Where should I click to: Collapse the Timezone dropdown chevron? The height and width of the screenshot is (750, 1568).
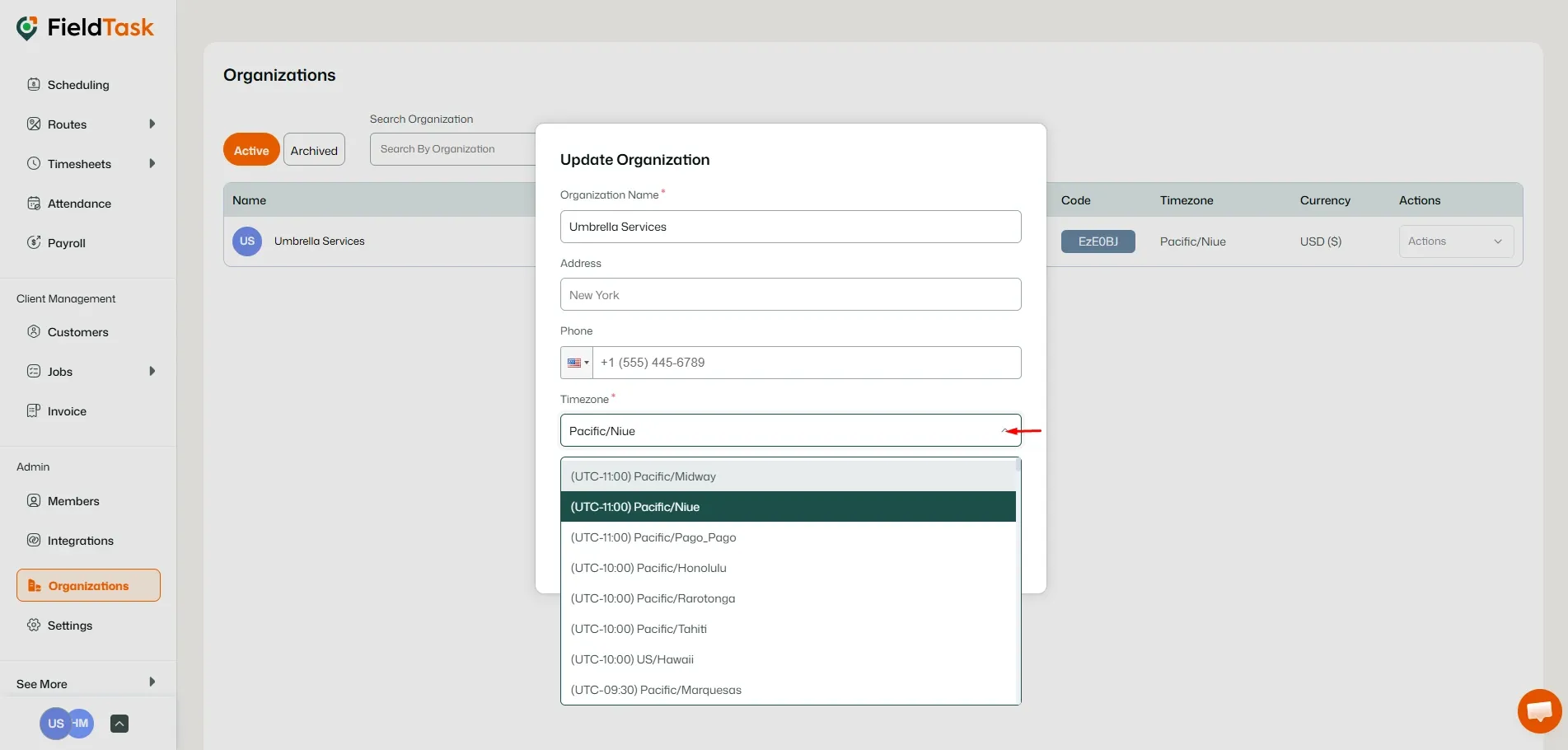coord(1005,430)
